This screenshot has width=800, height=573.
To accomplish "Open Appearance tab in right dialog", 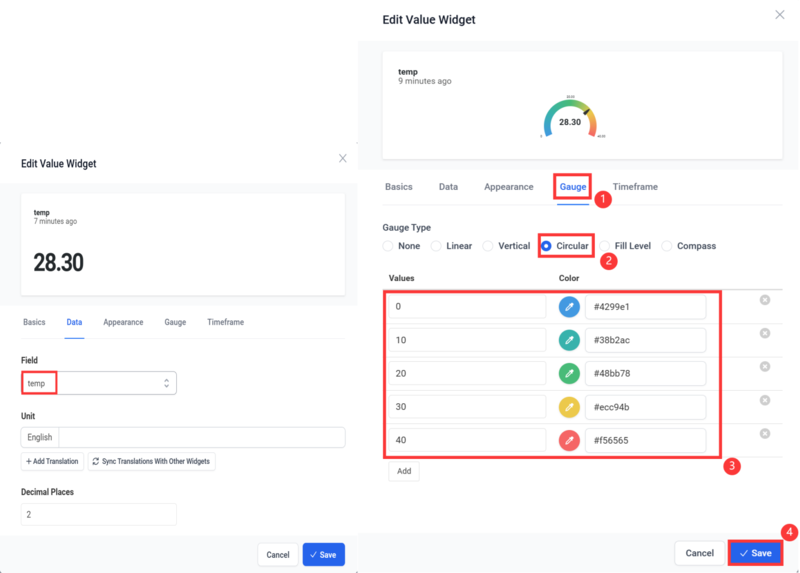I will tap(509, 187).
